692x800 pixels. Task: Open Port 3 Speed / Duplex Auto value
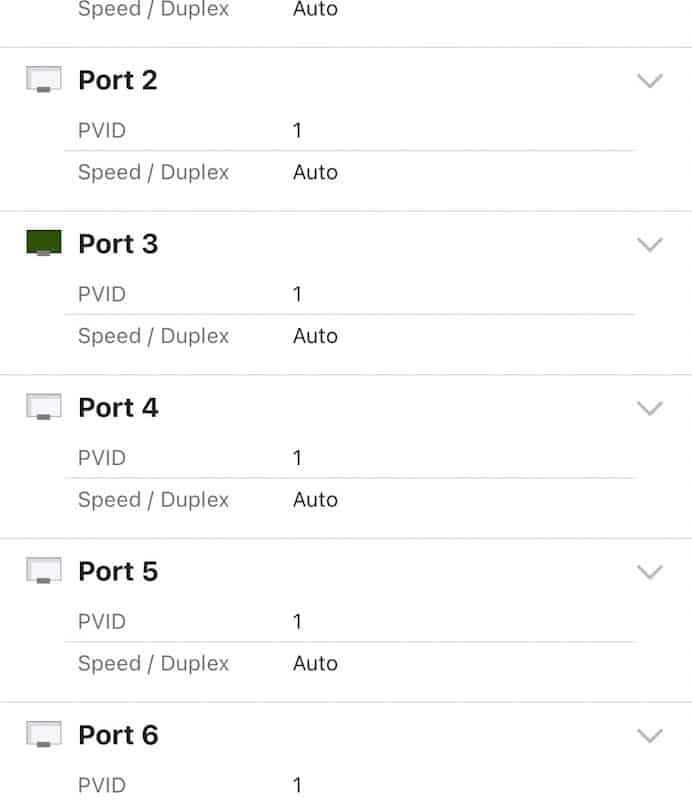pos(315,336)
